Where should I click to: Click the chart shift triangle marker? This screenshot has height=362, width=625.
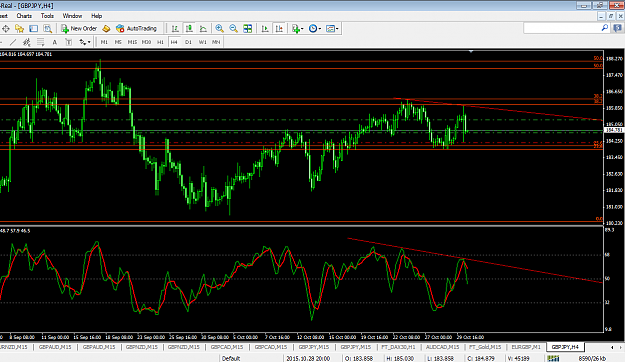click(471, 51)
